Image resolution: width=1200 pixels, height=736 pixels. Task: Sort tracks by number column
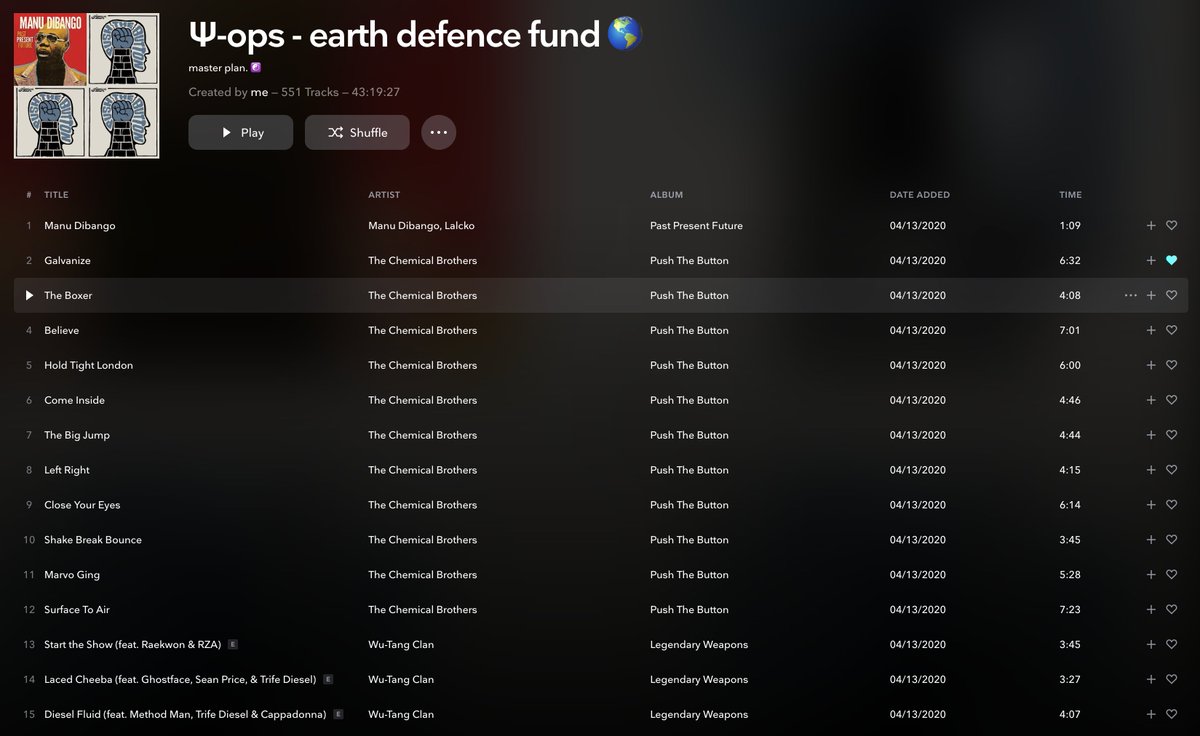(x=29, y=195)
